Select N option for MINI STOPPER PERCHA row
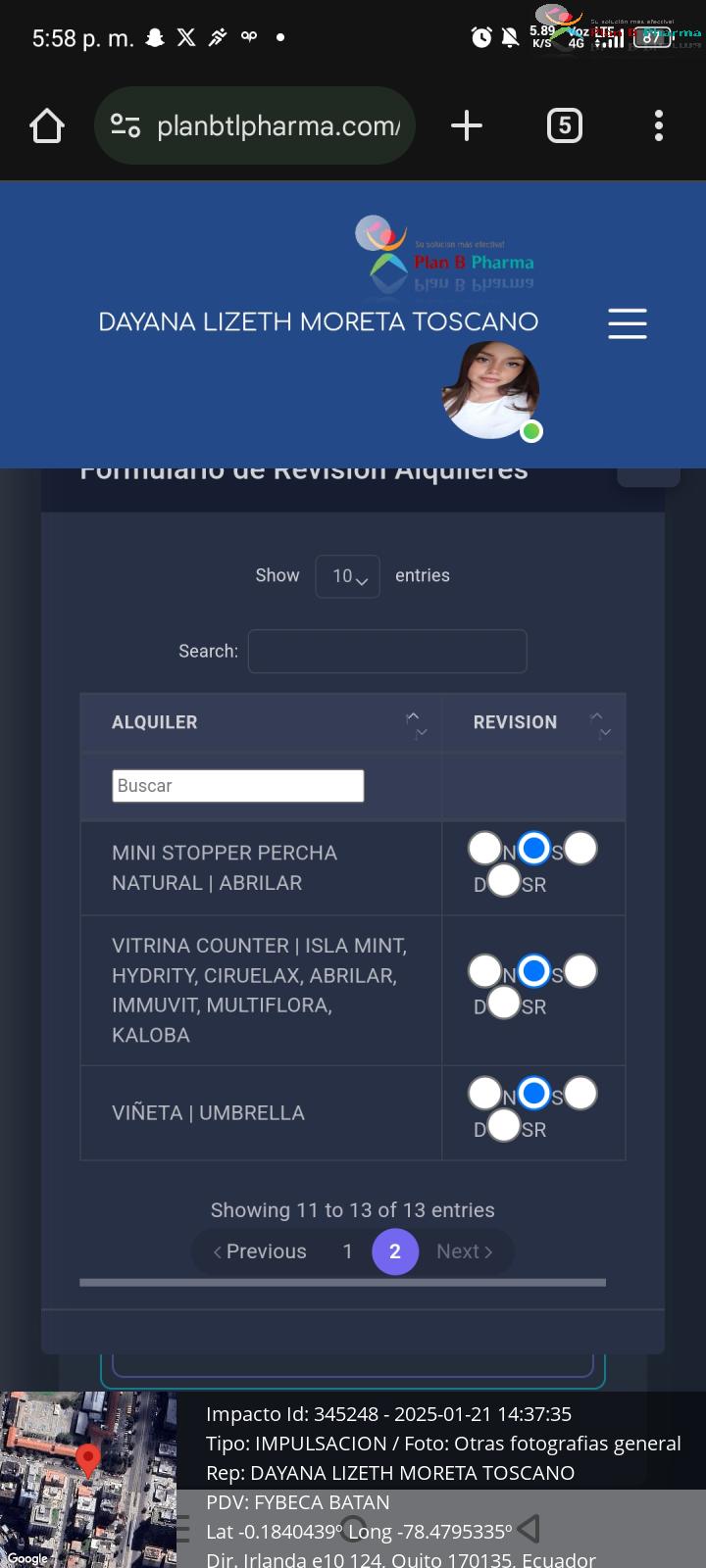 (484, 849)
